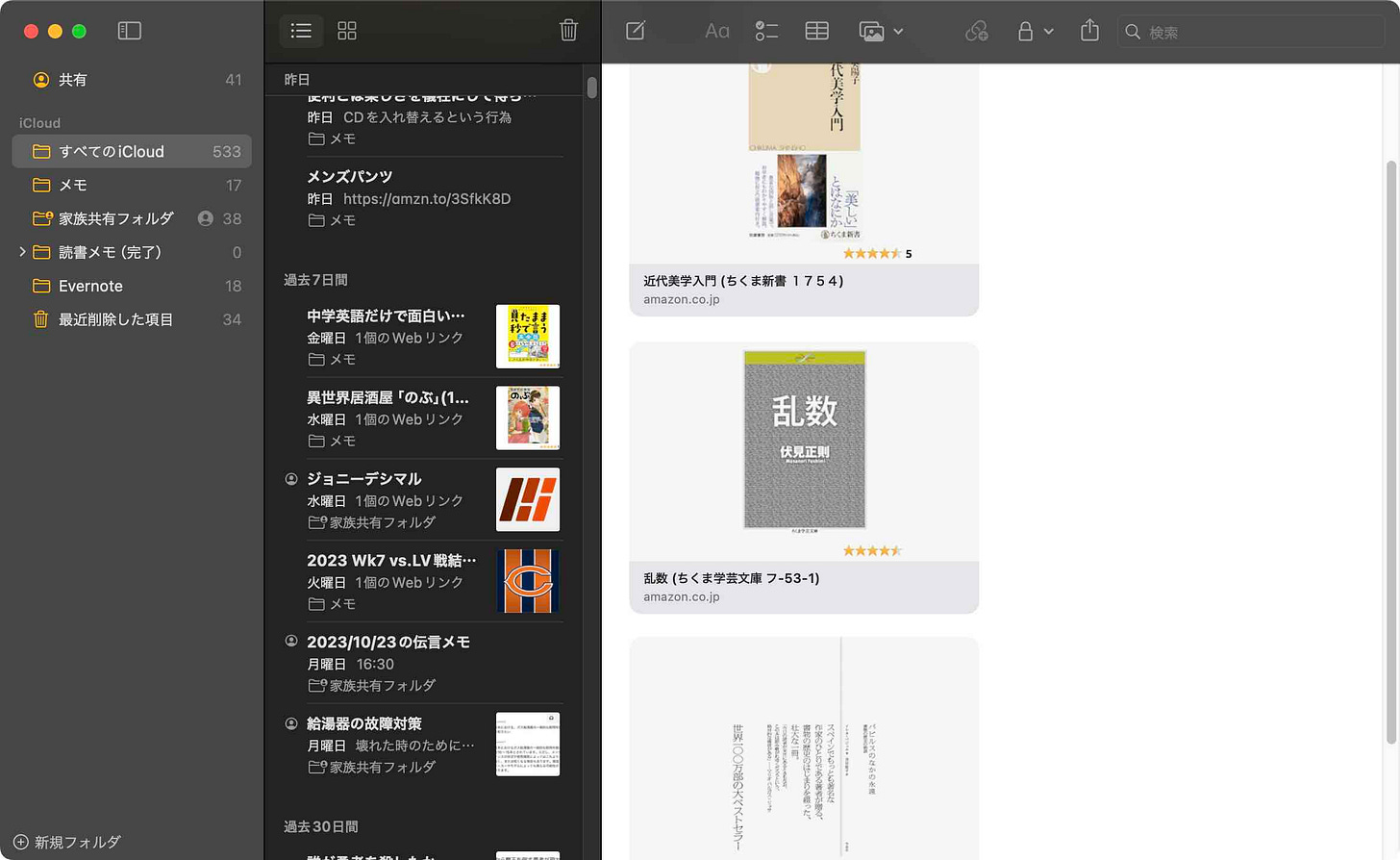The image size is (1400, 860).
Task: Add a link to the note
Action: click(x=977, y=31)
